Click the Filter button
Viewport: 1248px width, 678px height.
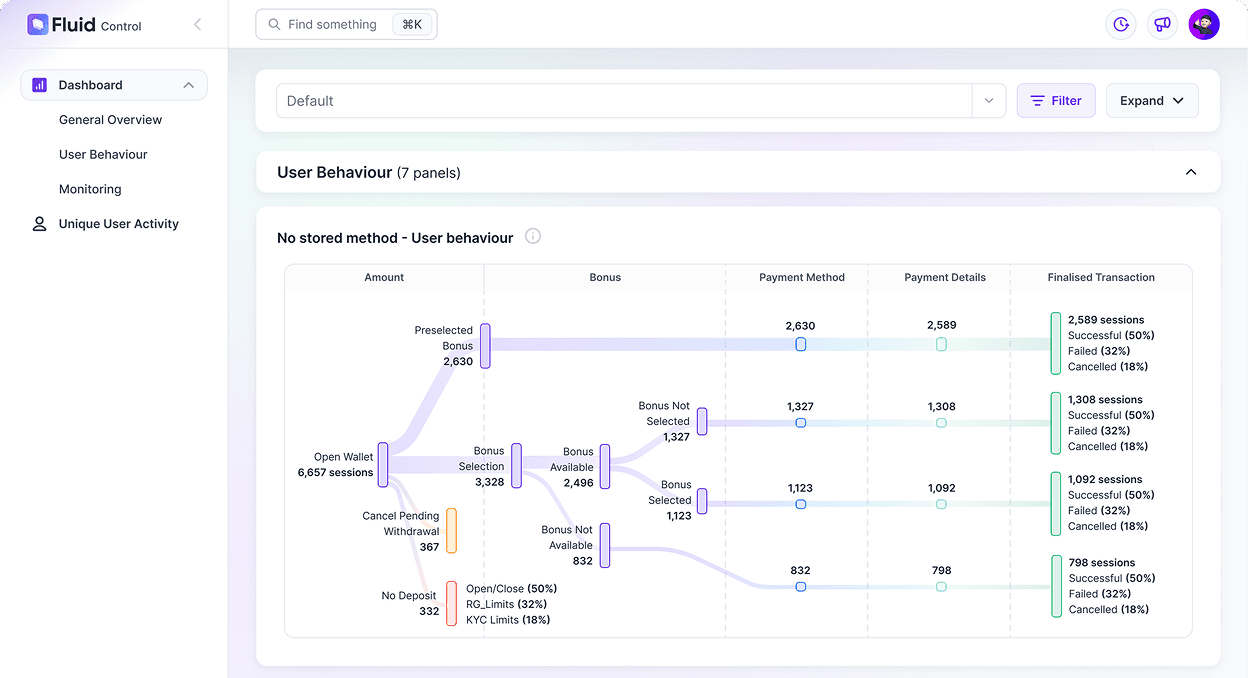click(1056, 100)
